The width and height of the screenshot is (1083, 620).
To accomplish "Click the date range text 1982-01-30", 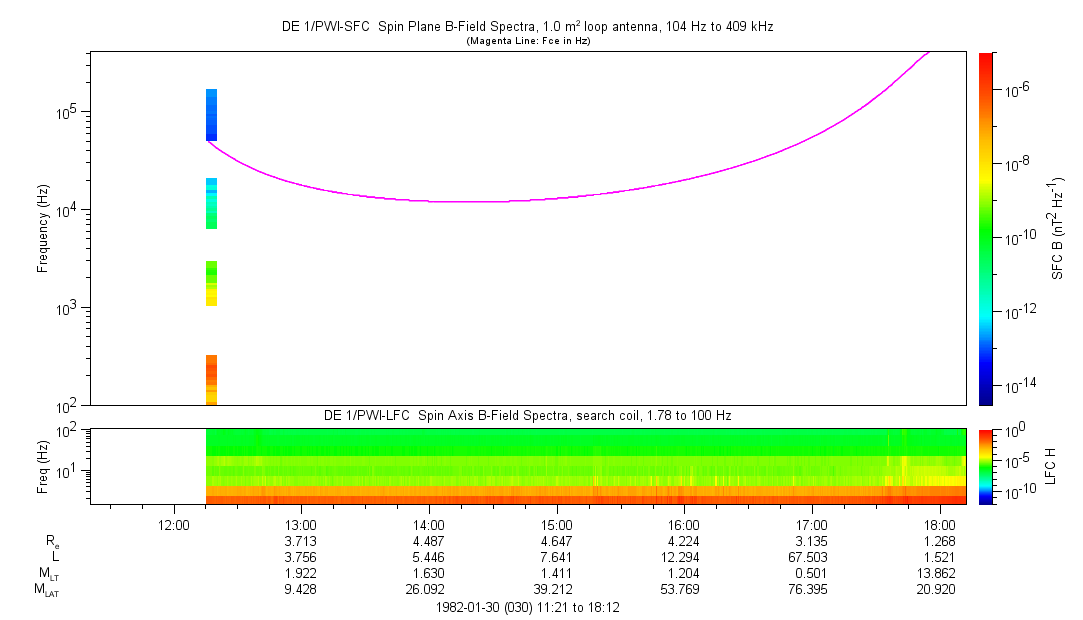I will pos(528,607).
